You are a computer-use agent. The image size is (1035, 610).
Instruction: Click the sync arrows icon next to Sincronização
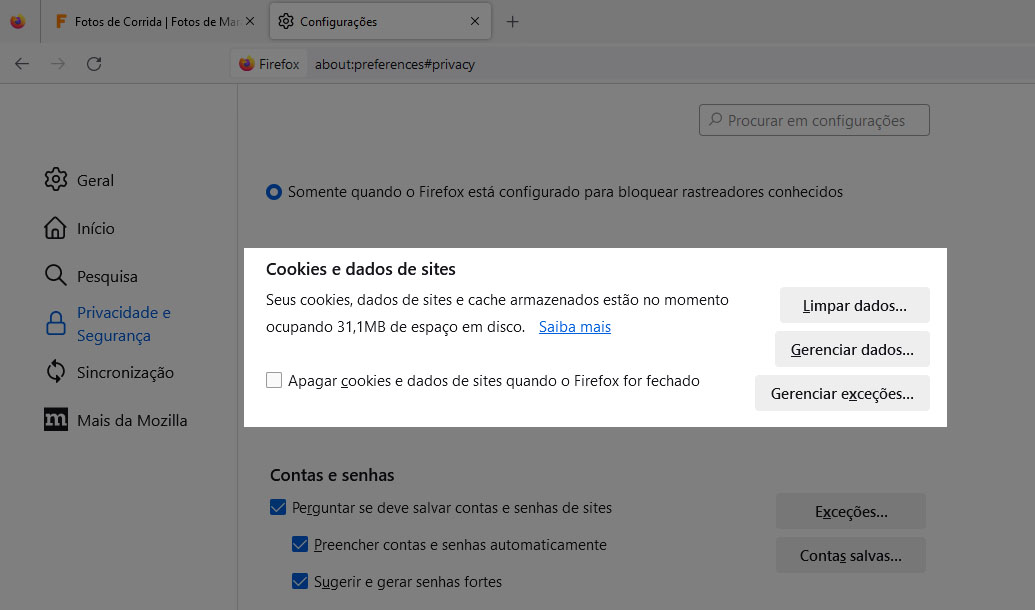[55, 372]
